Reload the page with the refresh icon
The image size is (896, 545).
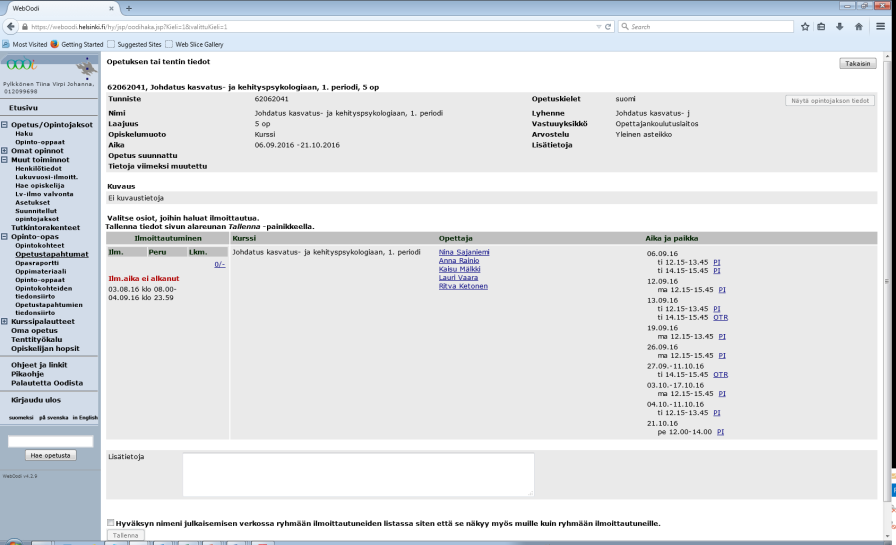[x=608, y=26]
